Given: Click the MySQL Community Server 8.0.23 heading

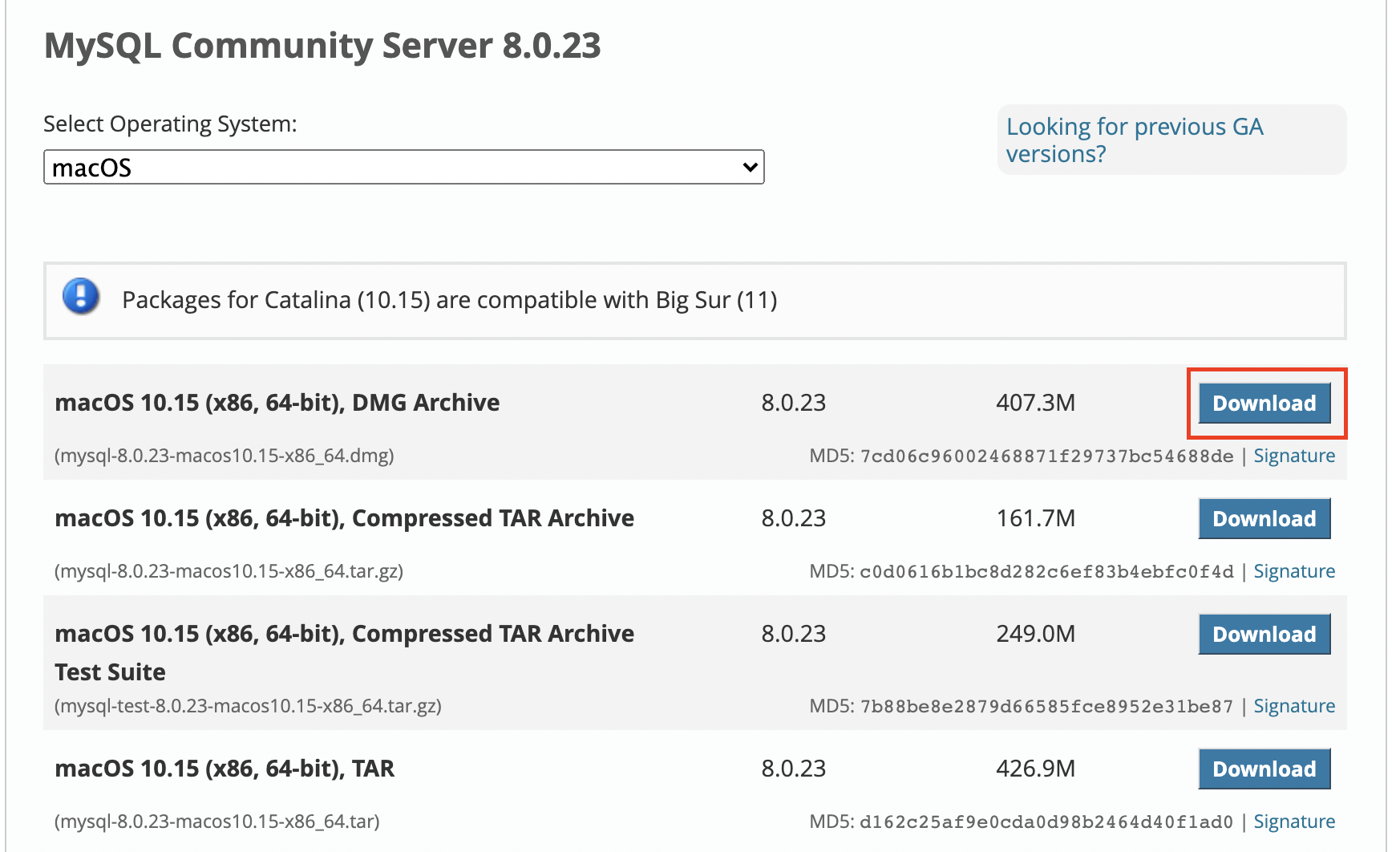Looking at the screenshot, I should pos(322,46).
